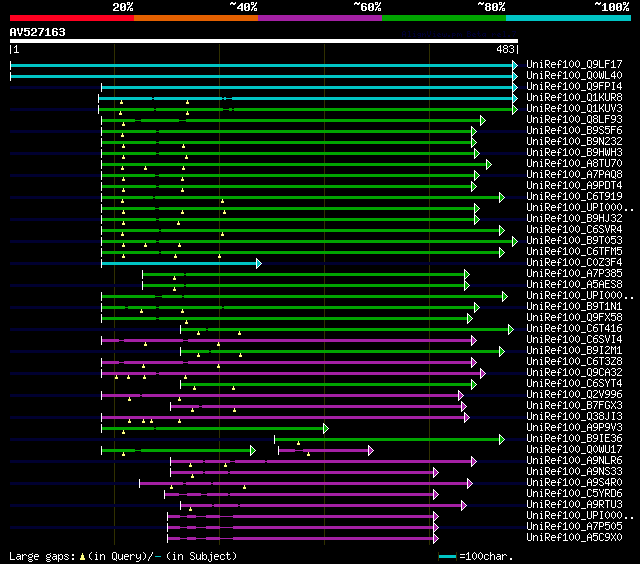Select the UniRef100_B9T053 label

click(574, 241)
